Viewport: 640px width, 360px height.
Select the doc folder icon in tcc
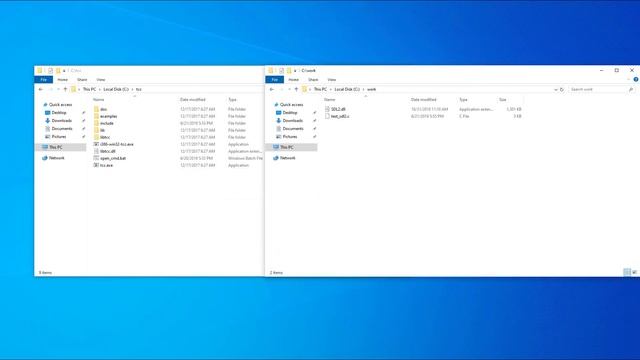(x=96, y=109)
